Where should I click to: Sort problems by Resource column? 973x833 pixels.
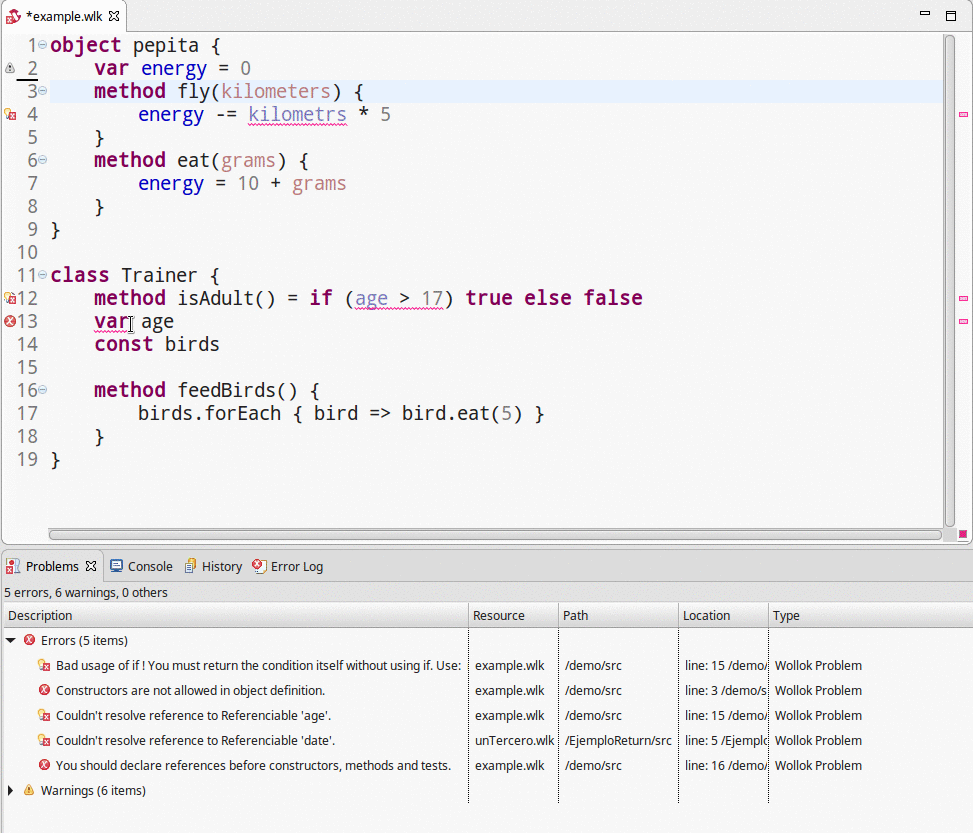[513, 615]
